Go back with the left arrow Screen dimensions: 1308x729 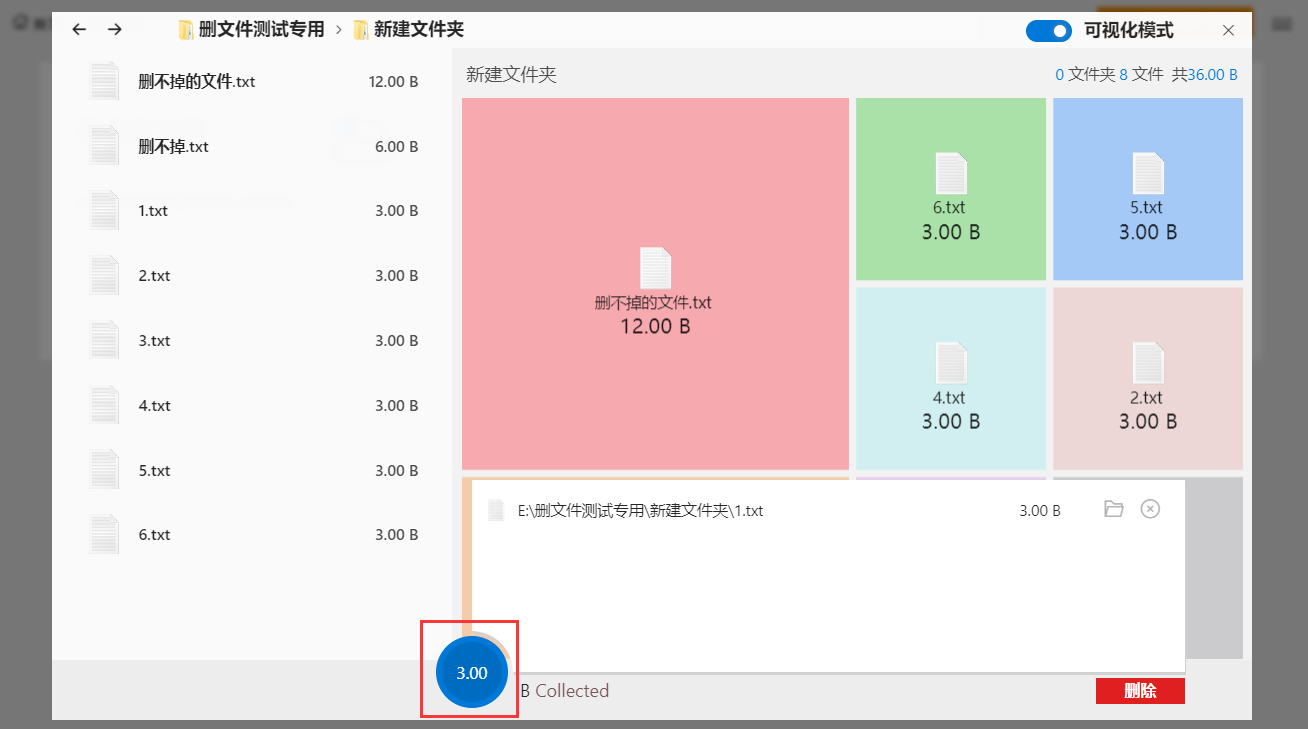(79, 30)
